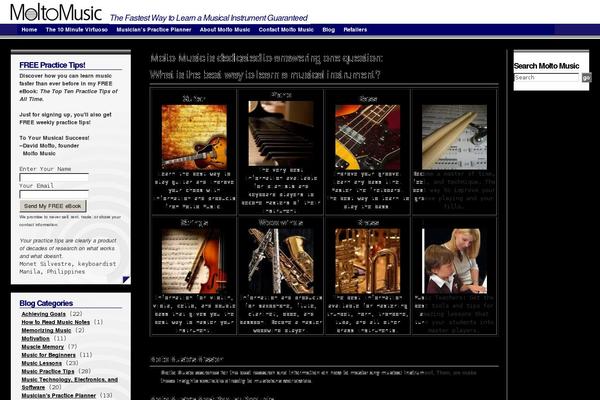Go to Musician's Practice Planner menu item
This screenshot has height=400, width=600.
coord(154,29)
